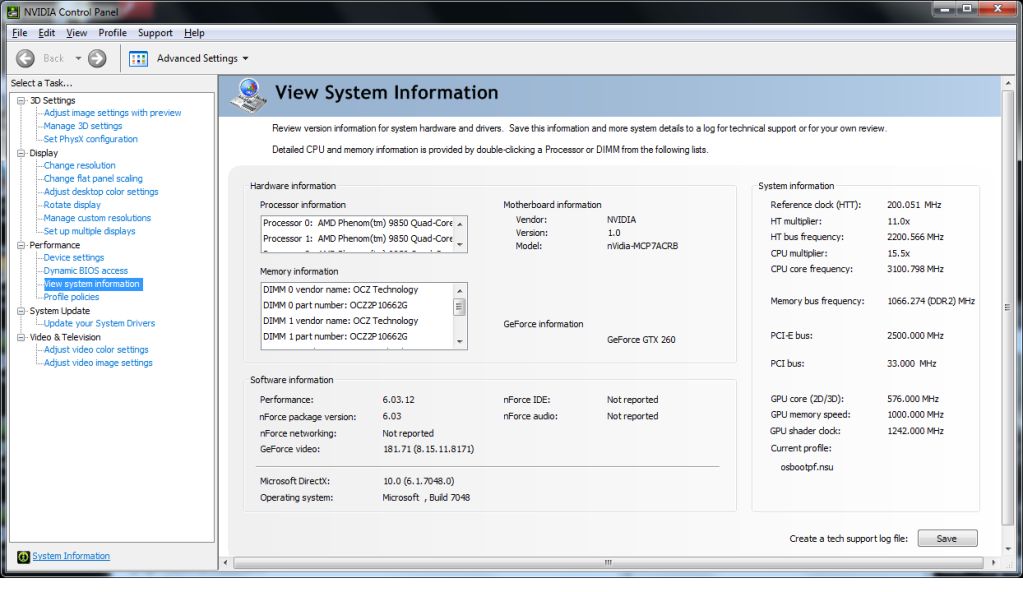The height and width of the screenshot is (592, 1023).
Task: Open Set up multiple displays
Action: 89,231
